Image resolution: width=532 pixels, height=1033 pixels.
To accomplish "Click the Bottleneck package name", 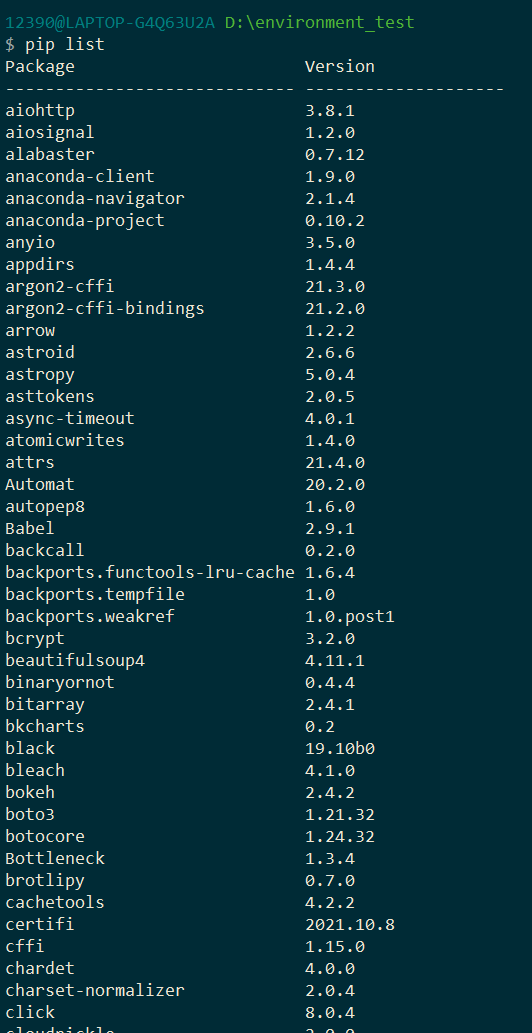I will (x=55, y=858).
